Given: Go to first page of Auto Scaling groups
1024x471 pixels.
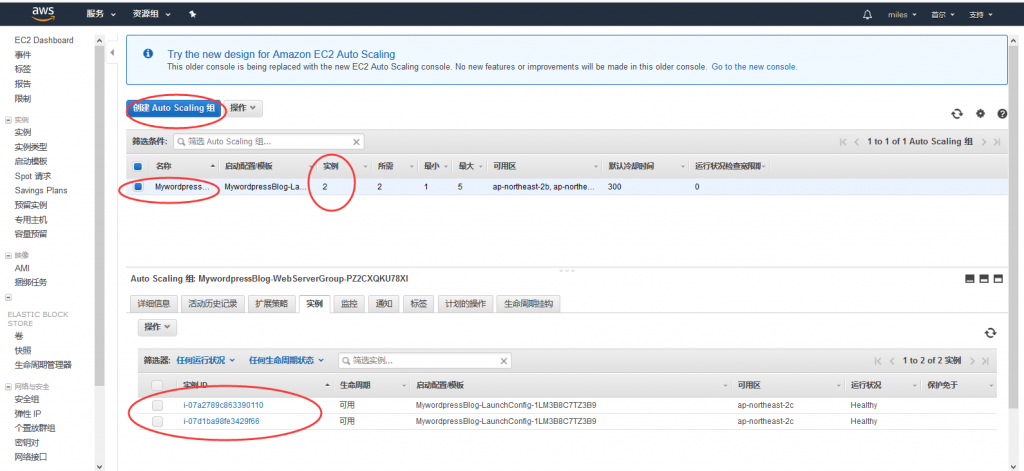Looking at the screenshot, I should [843, 142].
